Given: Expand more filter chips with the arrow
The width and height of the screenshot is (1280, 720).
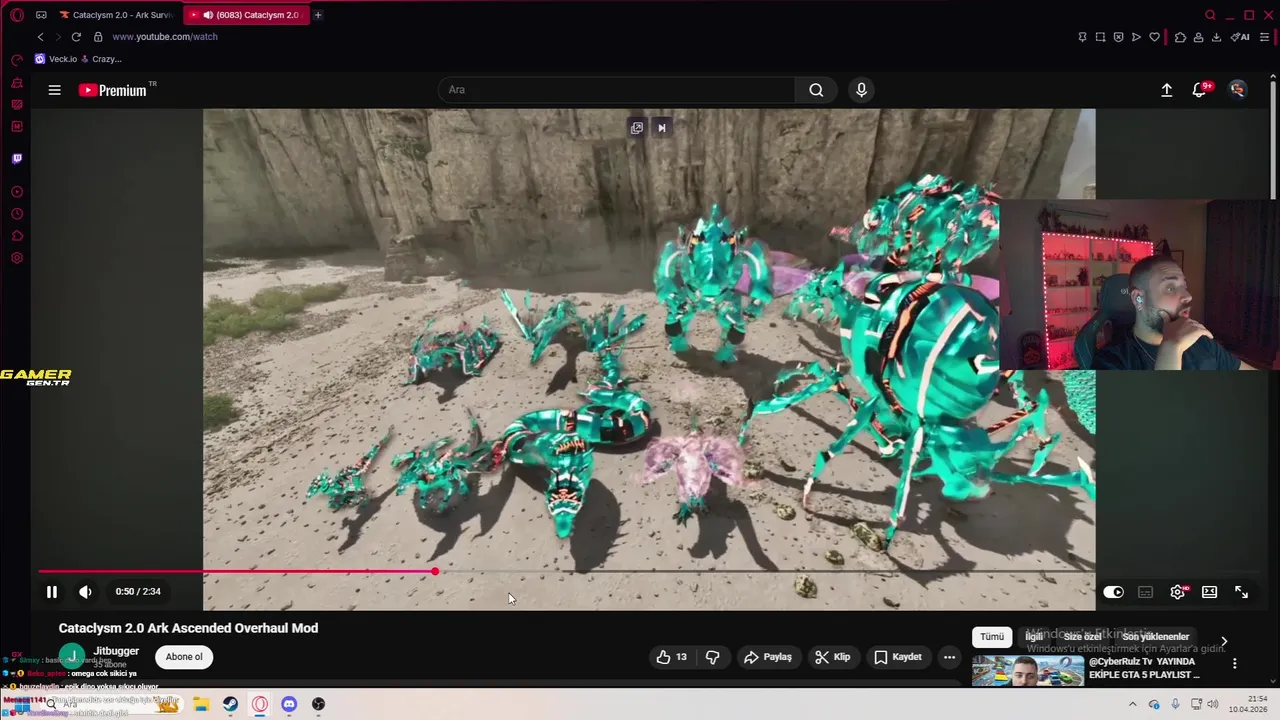Looking at the screenshot, I should point(1223,641).
